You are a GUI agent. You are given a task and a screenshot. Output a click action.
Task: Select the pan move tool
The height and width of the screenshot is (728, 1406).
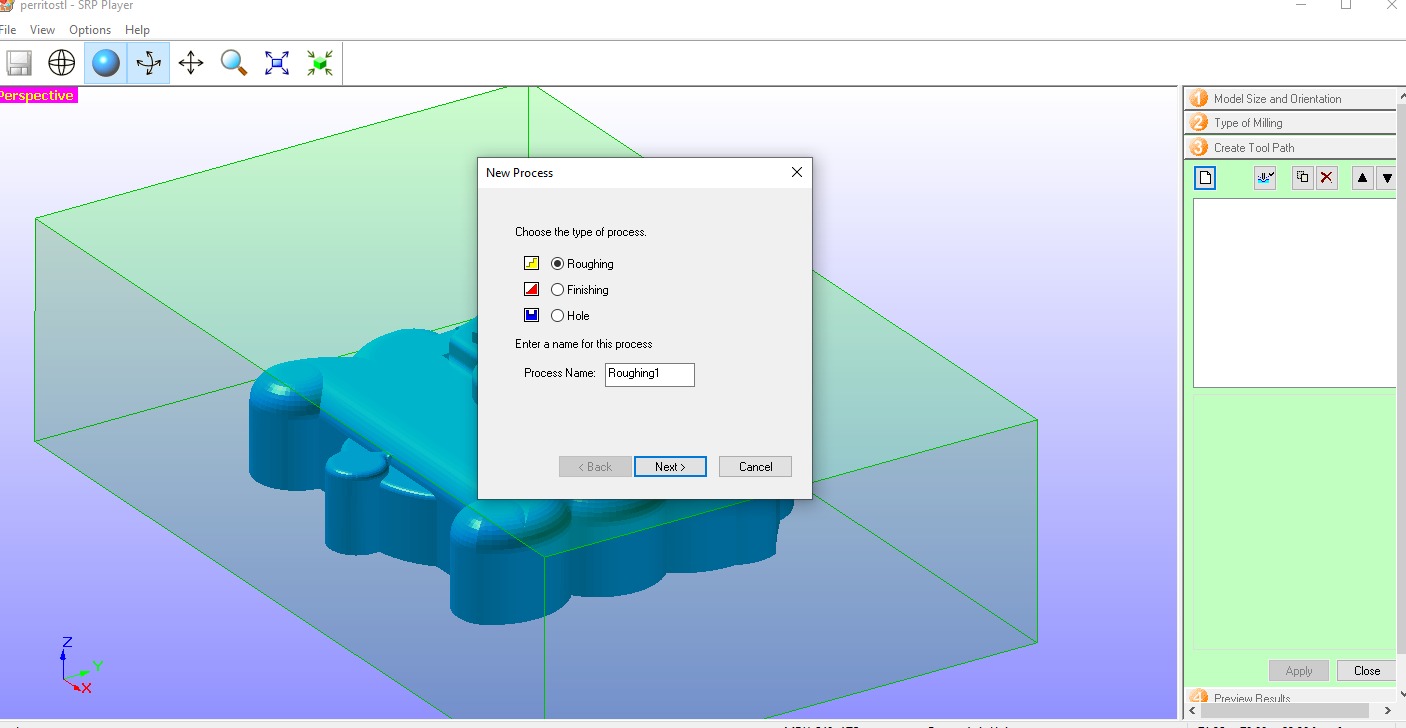click(x=191, y=63)
